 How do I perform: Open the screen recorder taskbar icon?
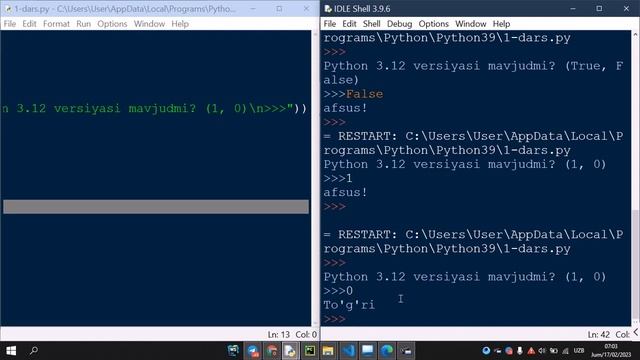406,351
